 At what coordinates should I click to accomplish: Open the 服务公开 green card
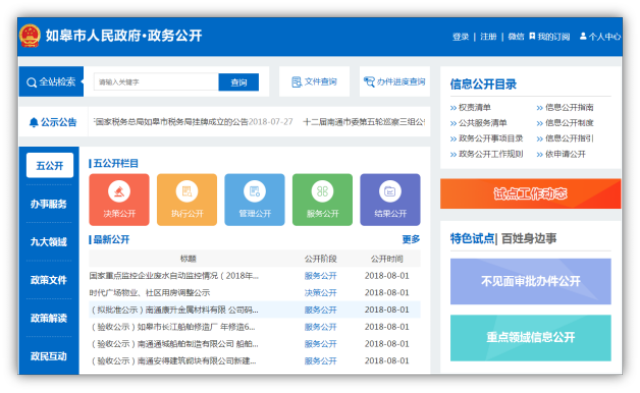click(x=322, y=200)
